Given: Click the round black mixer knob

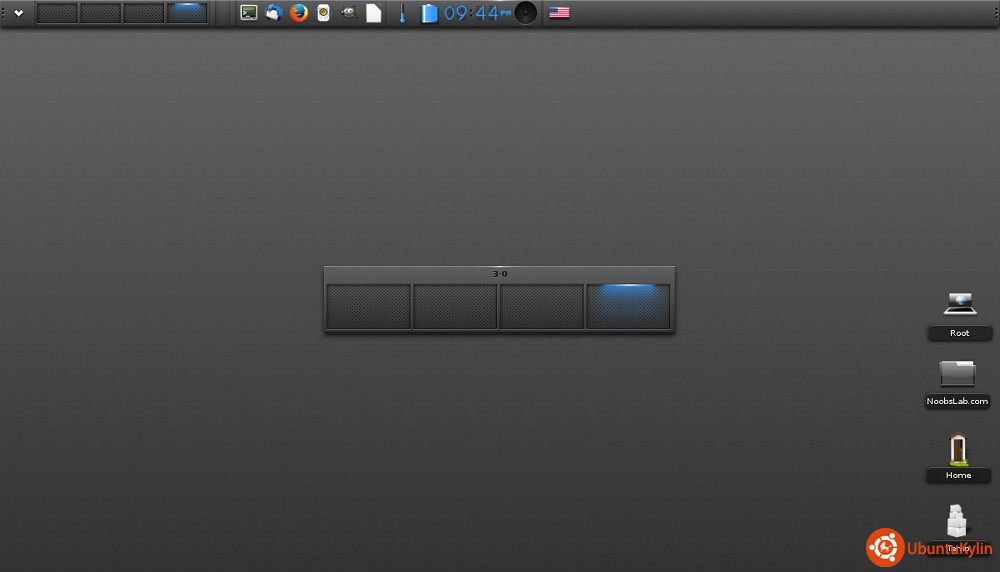Looking at the screenshot, I should tap(526, 13).
